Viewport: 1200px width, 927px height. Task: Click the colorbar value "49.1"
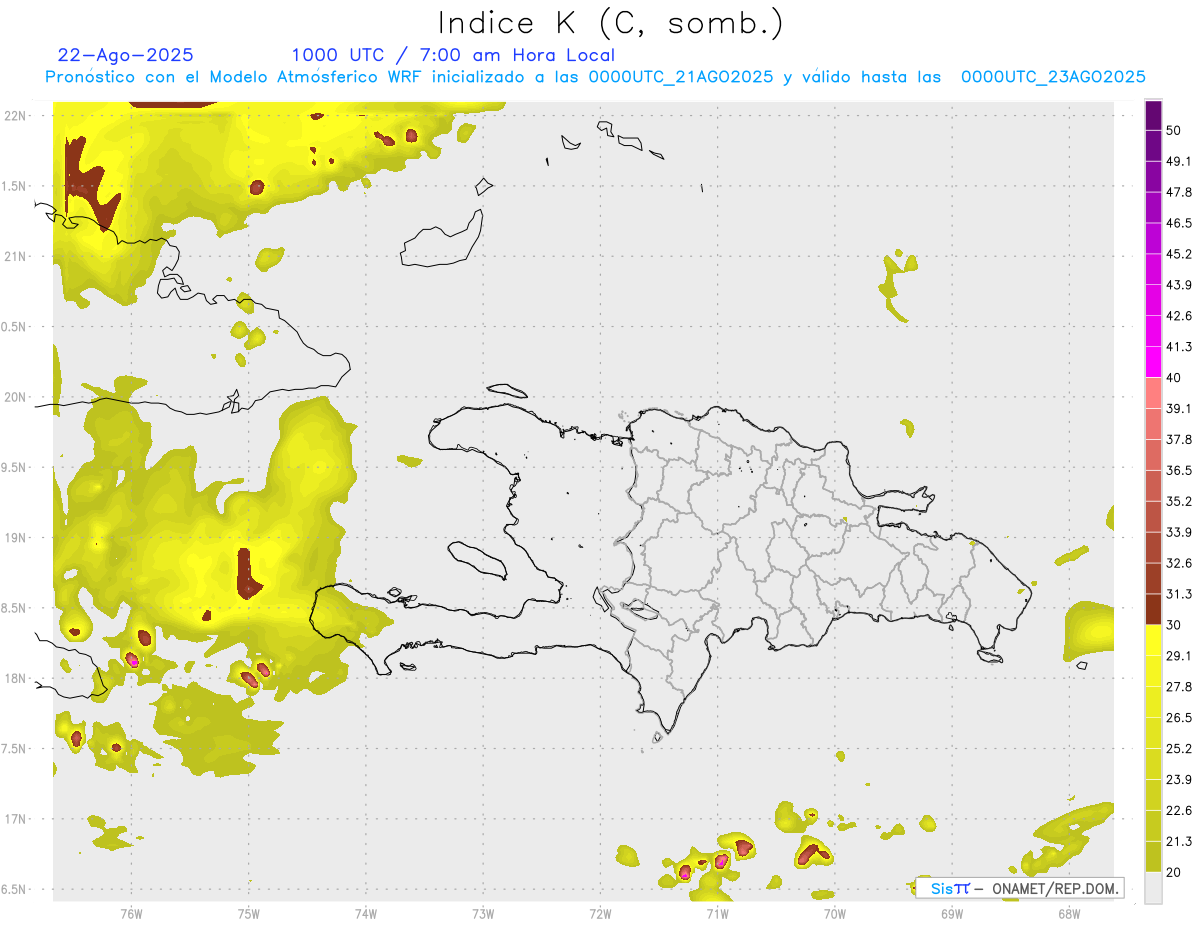click(1179, 161)
